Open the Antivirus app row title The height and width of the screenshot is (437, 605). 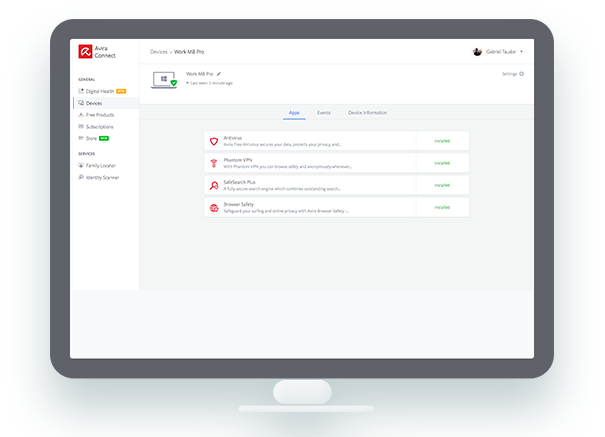tap(233, 138)
